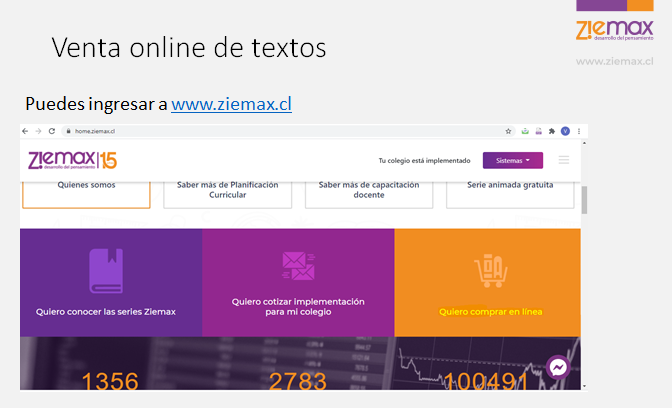Click the Ziemax 15 logo in site header
Viewport: 672px width, 408px height.
point(72,160)
